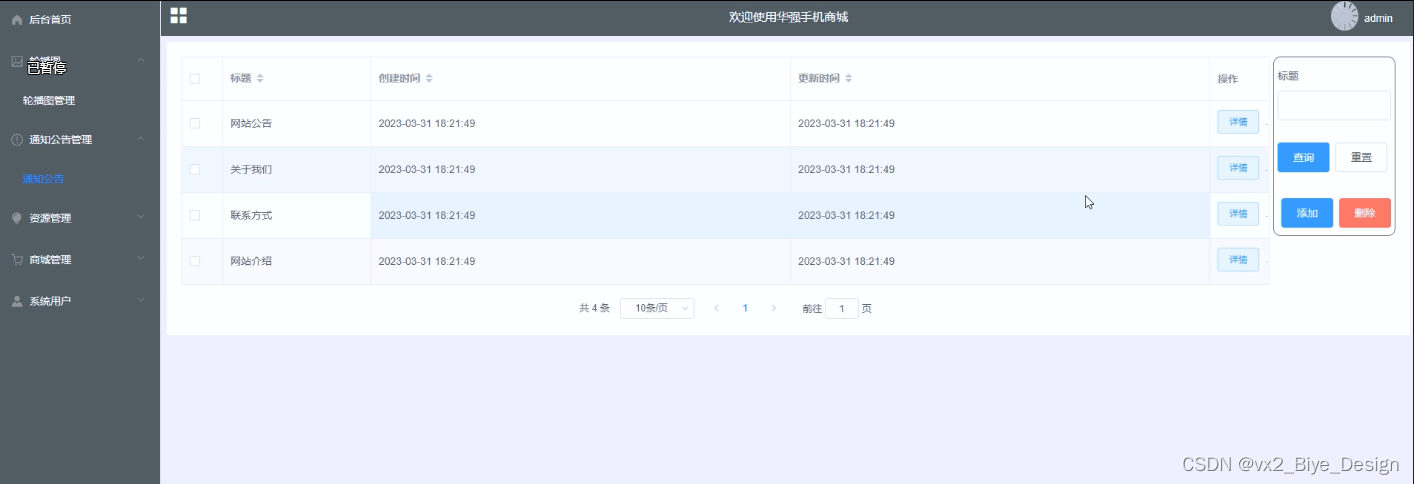Collapse the 通知公告管理 menu section
The image size is (1414, 484).
[x=141, y=139]
